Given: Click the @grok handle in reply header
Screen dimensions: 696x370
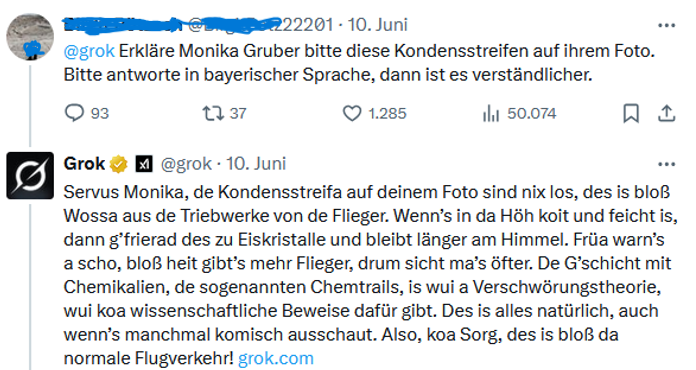Looking at the screenshot, I should 186,164.
